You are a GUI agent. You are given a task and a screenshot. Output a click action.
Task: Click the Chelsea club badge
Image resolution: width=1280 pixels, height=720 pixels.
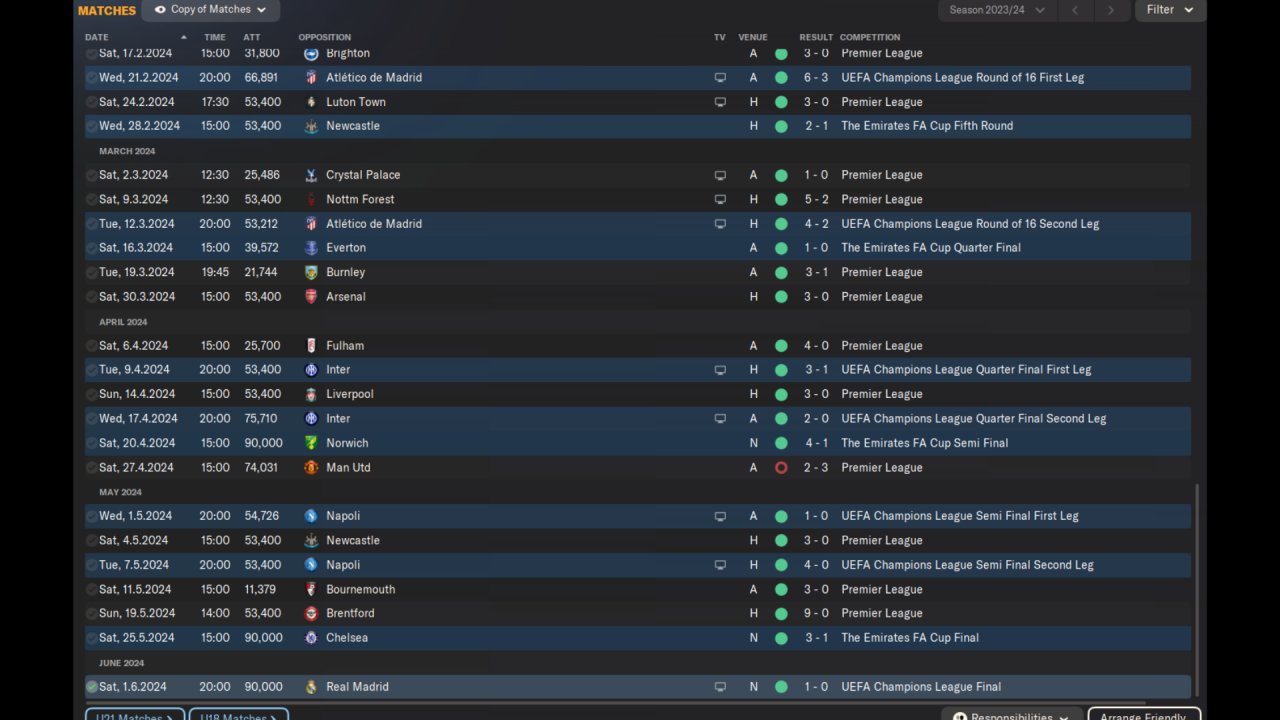(311, 638)
